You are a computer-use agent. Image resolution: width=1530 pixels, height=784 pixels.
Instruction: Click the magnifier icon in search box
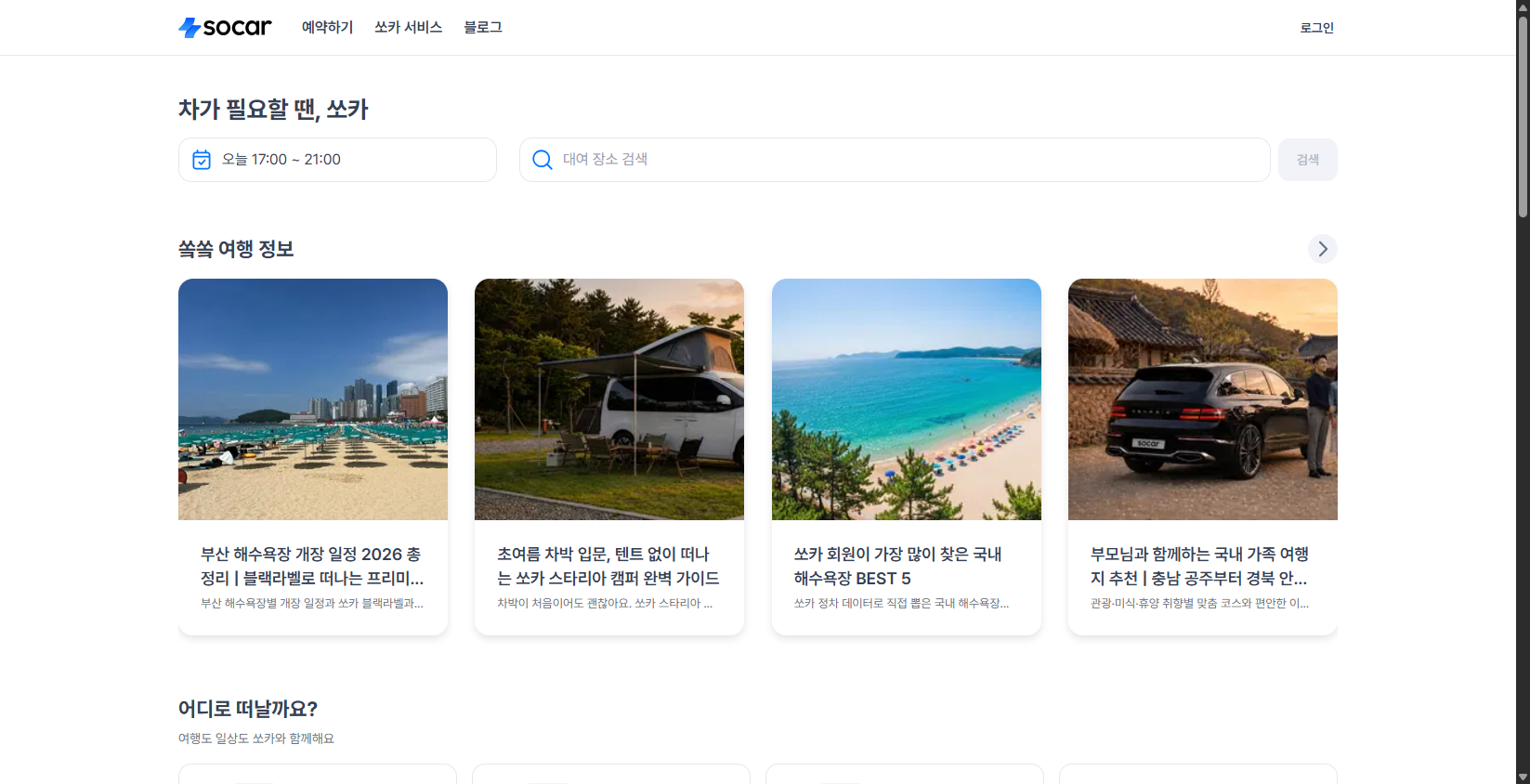(543, 160)
